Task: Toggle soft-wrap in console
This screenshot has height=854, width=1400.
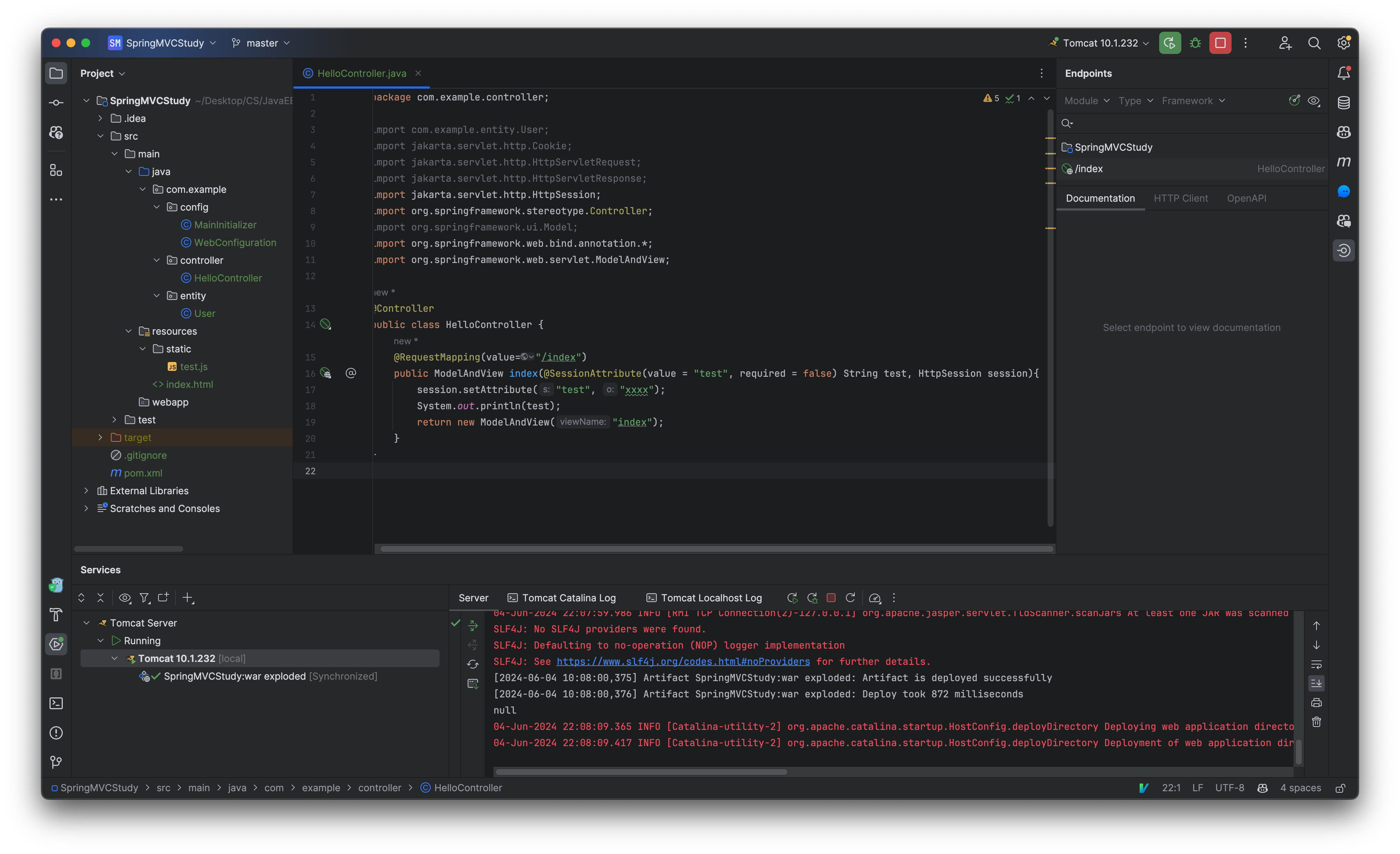Action: click(x=1317, y=664)
